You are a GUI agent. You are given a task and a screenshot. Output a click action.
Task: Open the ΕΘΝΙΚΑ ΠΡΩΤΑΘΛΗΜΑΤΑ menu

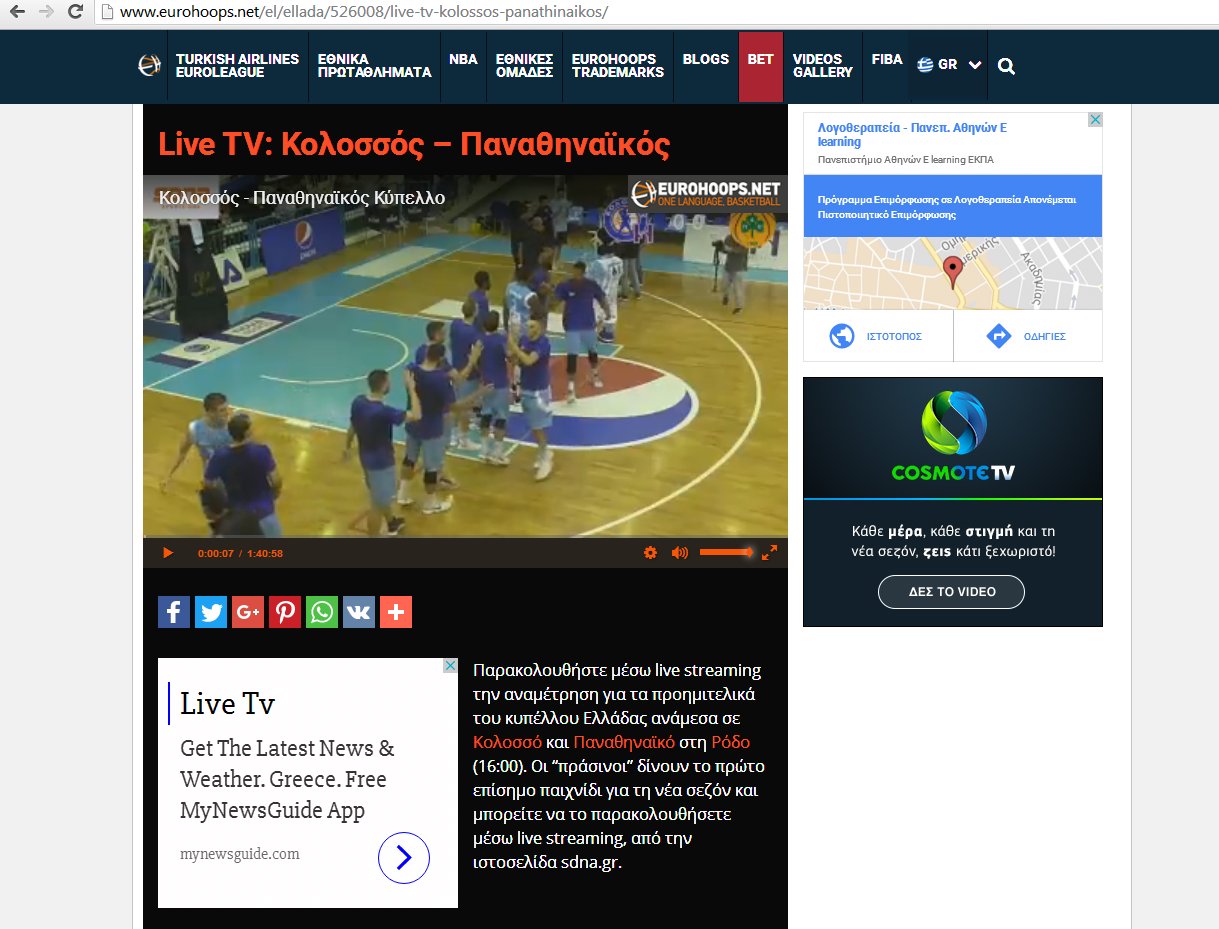tap(374, 66)
